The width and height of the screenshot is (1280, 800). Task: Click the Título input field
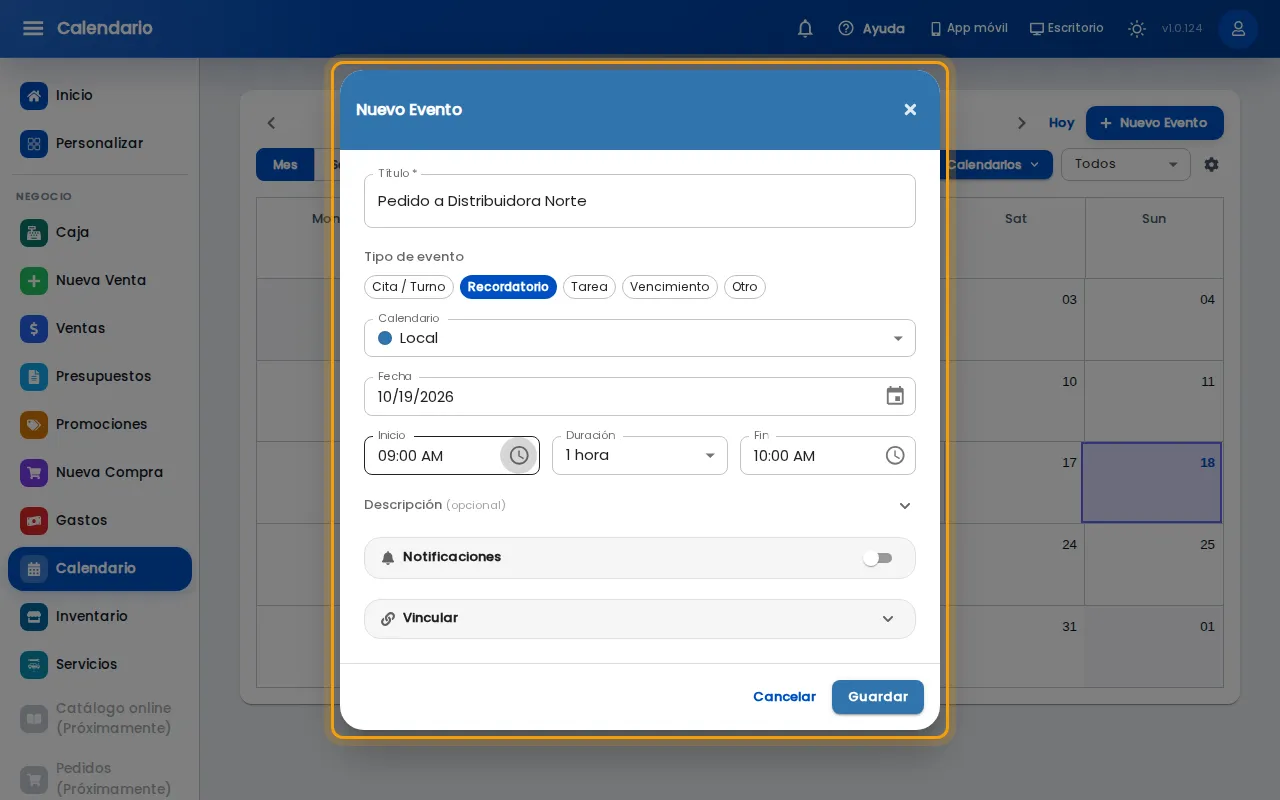point(640,201)
